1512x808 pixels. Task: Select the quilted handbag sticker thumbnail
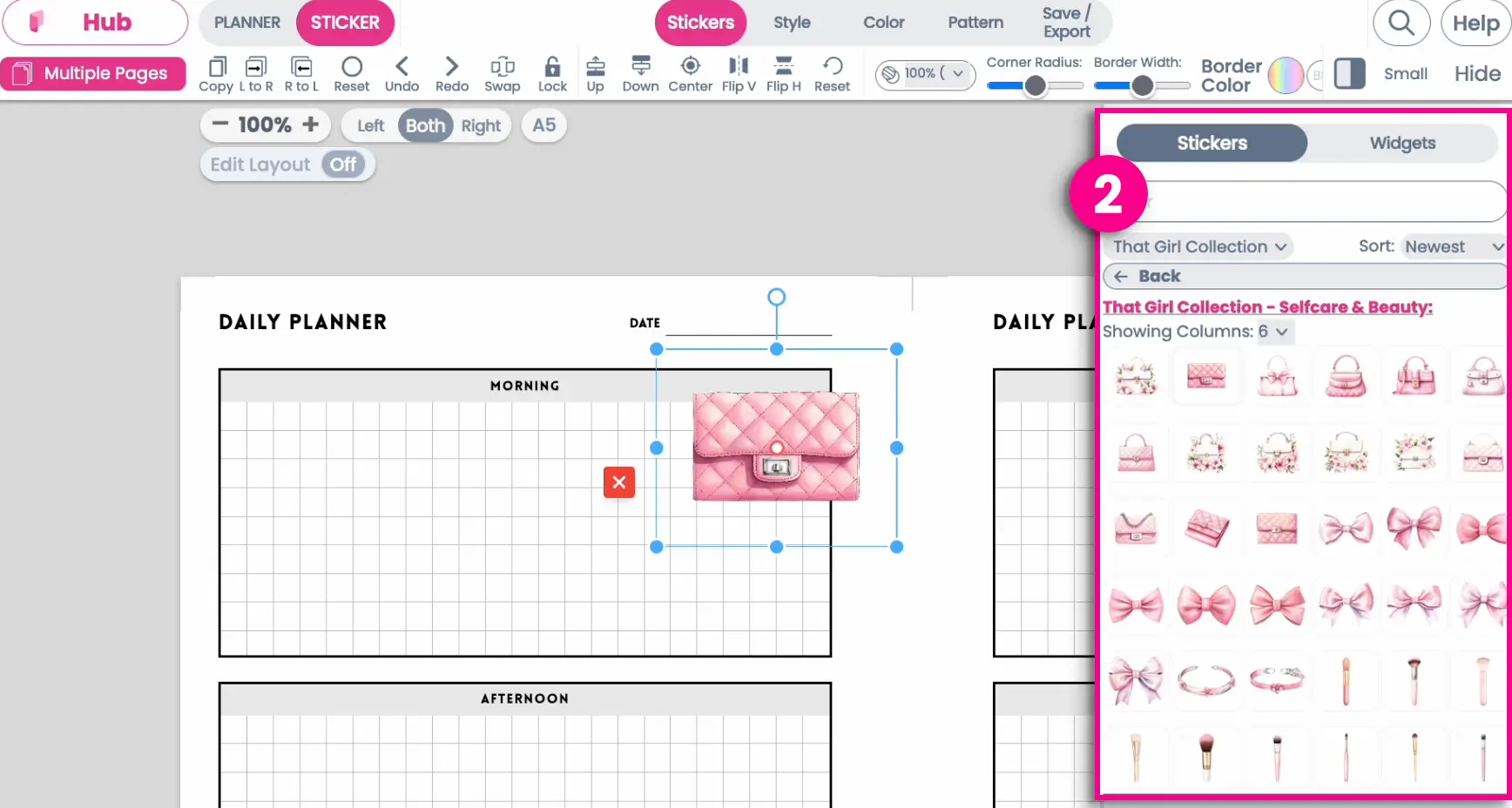coord(1206,376)
